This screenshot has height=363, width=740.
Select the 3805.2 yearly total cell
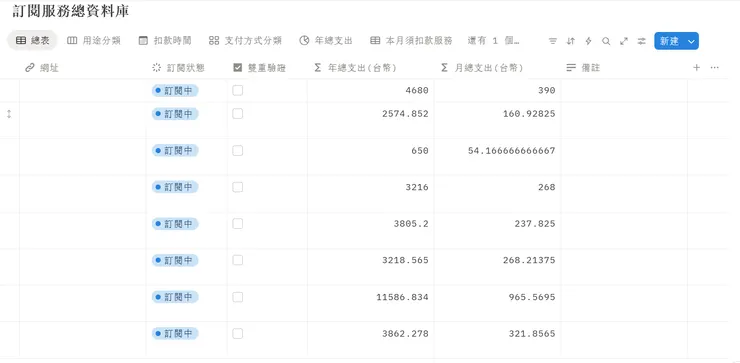click(x=371, y=230)
